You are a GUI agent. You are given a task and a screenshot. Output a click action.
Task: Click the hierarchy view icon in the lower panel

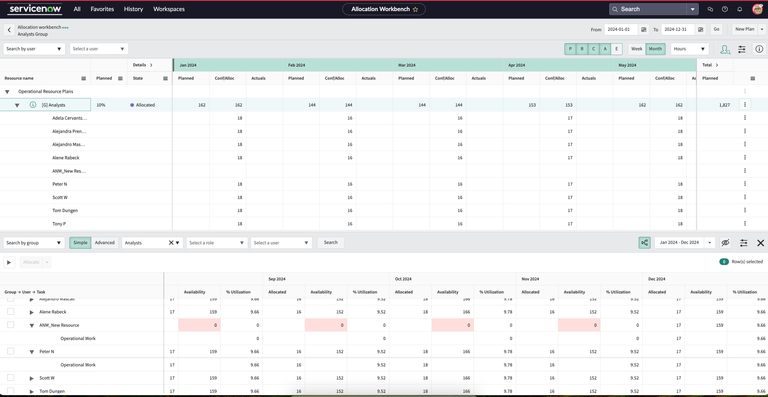tap(644, 243)
